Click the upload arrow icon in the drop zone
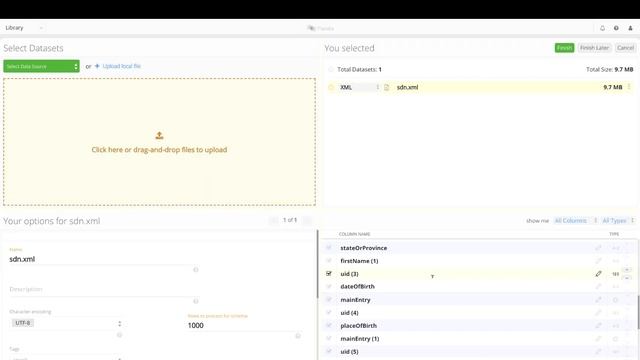This screenshot has width=640, height=360. pos(159,136)
